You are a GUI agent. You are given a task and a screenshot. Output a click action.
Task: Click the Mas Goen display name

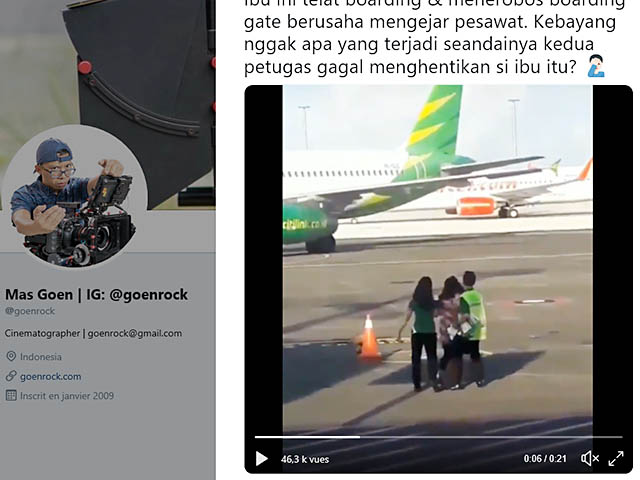pos(96,295)
